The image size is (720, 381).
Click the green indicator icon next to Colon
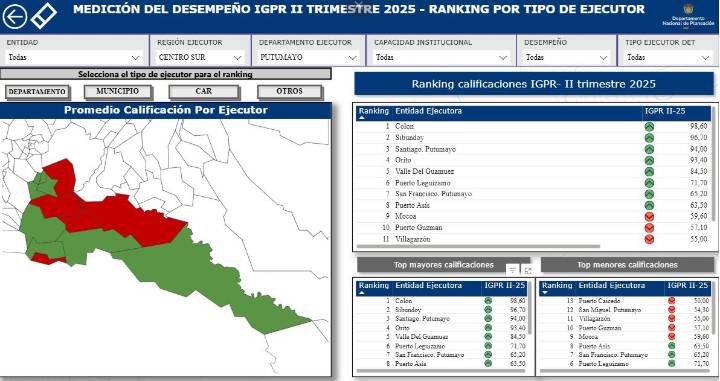click(x=649, y=127)
